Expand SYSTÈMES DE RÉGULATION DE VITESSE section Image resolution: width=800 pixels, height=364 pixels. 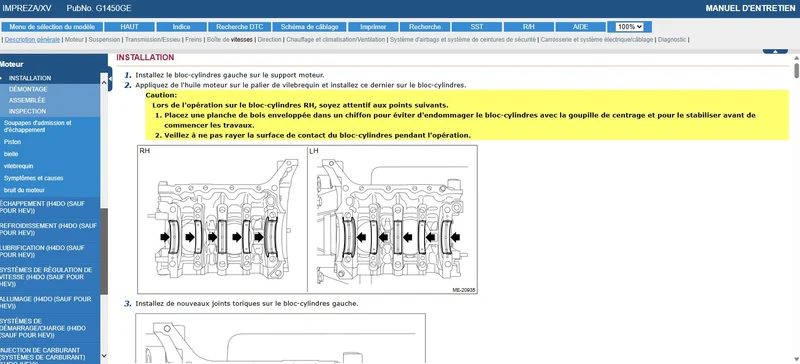pos(50,277)
